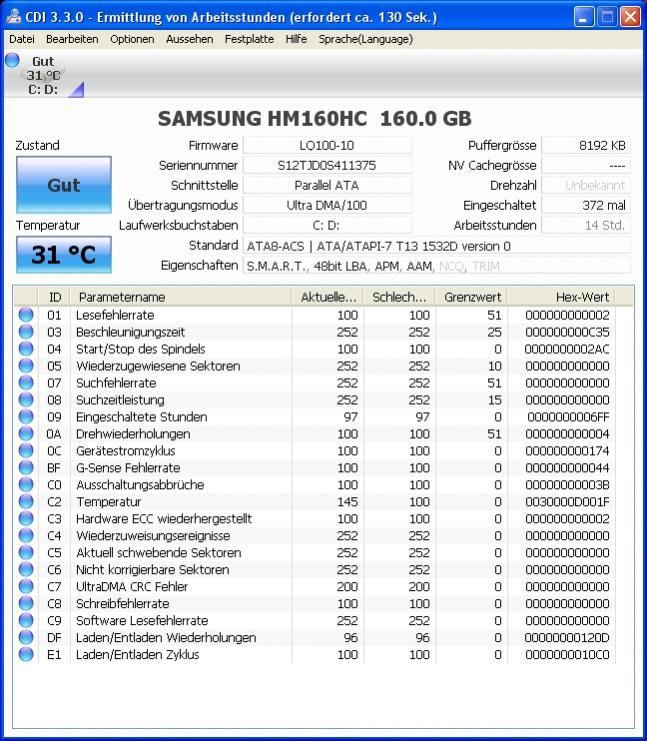Open the Hilfe menu
Viewport: 647px width, 741px height.
point(296,39)
